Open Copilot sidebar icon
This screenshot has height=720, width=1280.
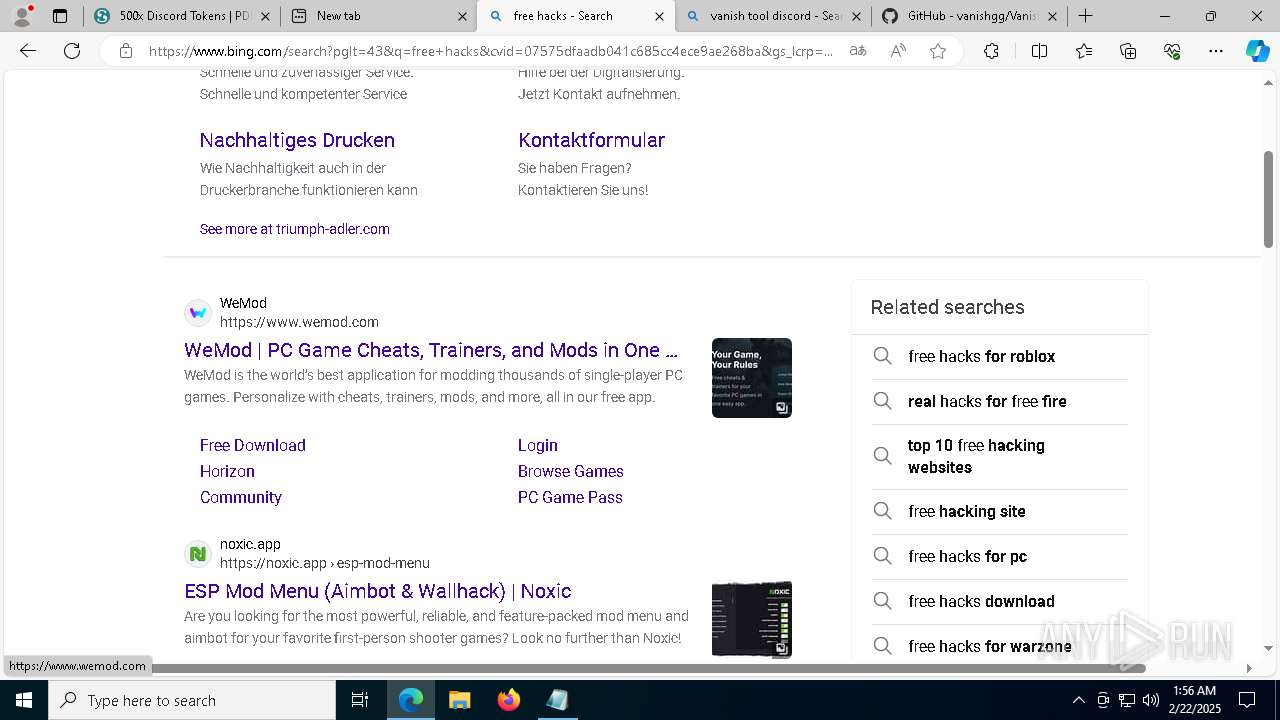point(1257,51)
